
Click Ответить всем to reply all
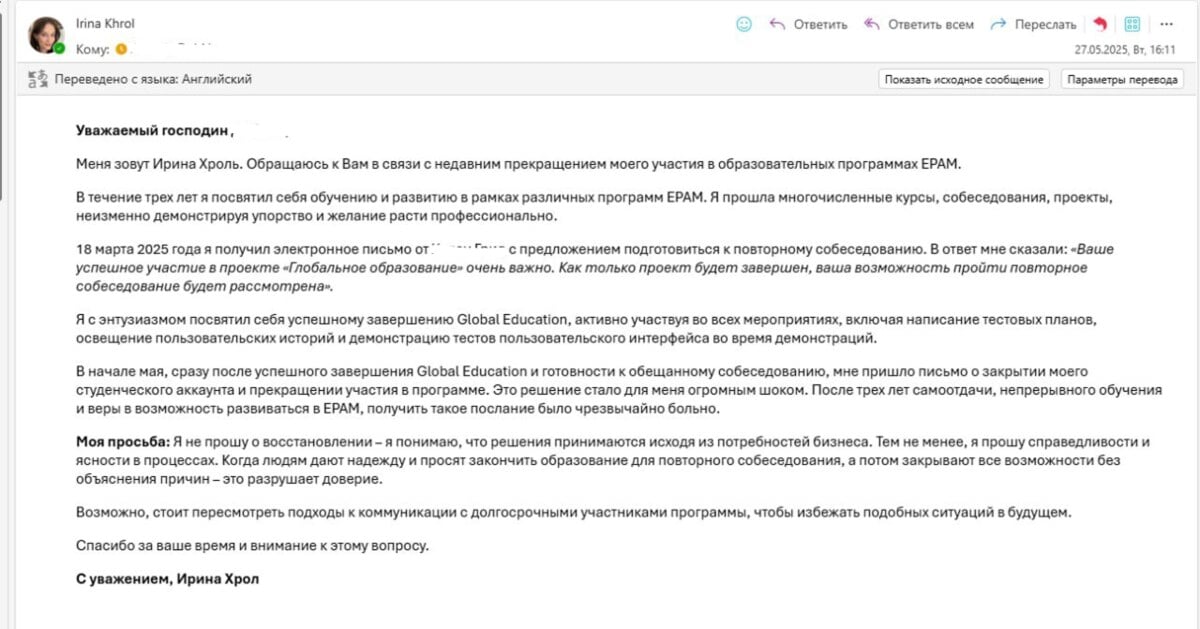pyautogui.click(x=918, y=25)
